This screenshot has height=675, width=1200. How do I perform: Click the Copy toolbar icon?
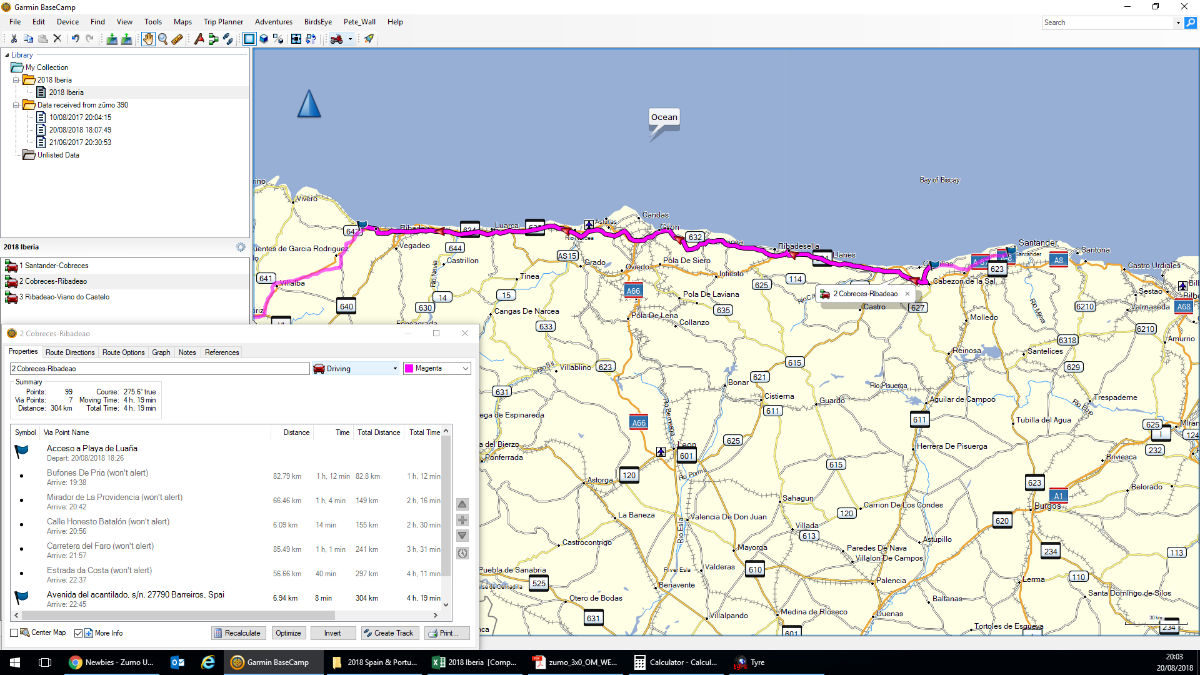pos(28,39)
